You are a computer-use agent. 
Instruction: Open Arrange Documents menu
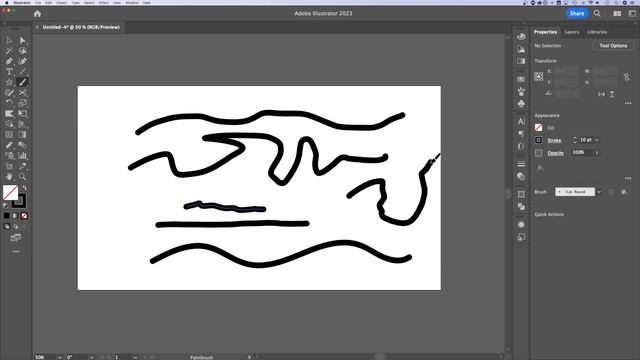point(617,13)
